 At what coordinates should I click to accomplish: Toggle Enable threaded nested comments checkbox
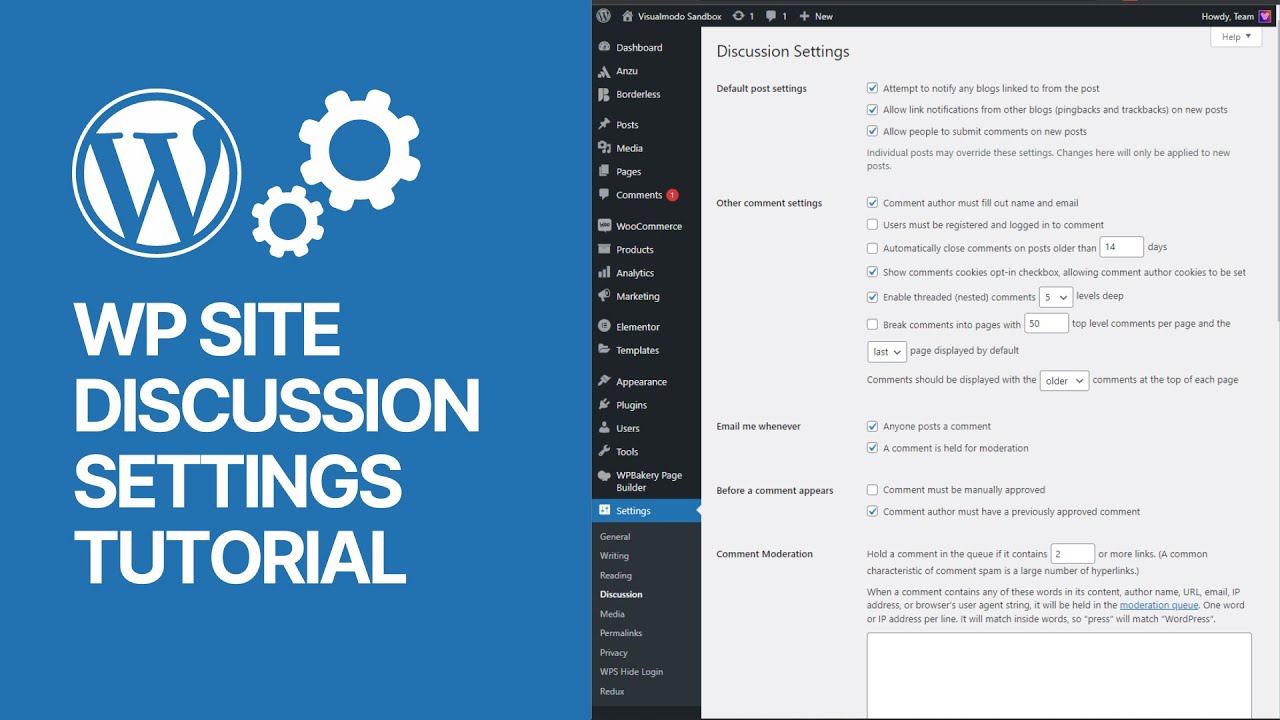point(872,297)
